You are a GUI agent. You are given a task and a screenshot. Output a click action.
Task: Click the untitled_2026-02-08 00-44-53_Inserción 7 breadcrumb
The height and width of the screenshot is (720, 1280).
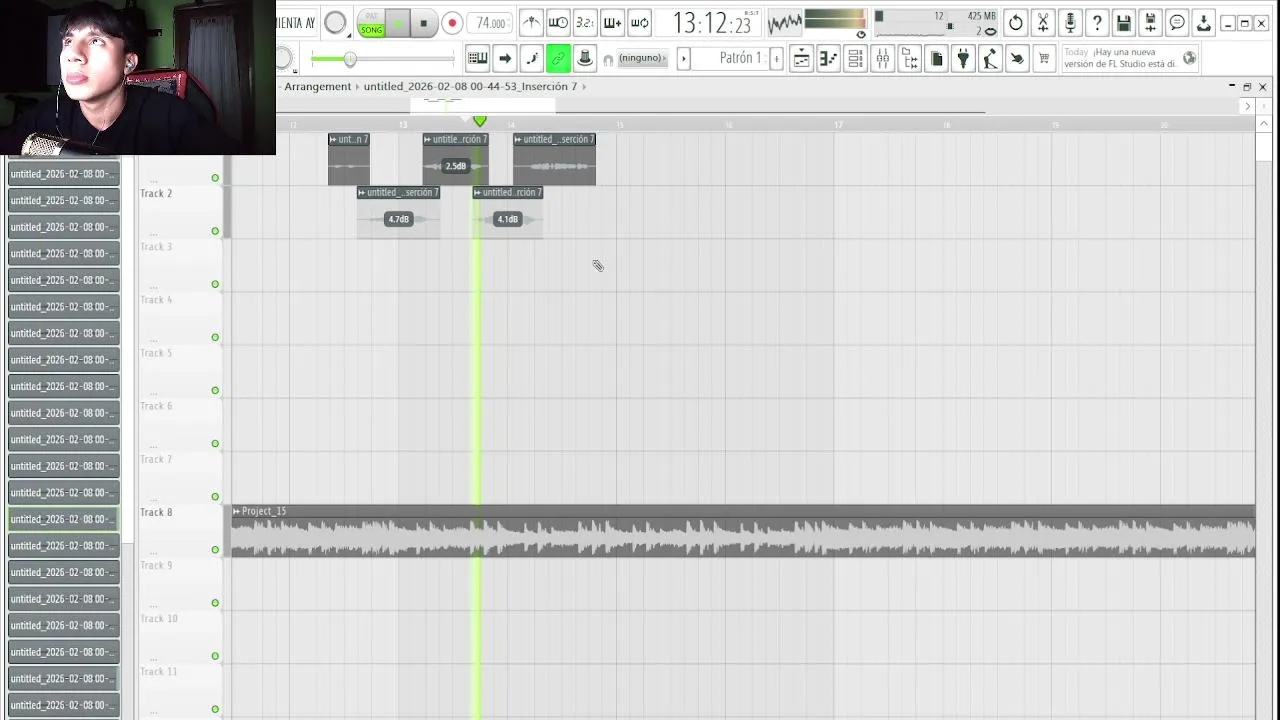point(470,87)
